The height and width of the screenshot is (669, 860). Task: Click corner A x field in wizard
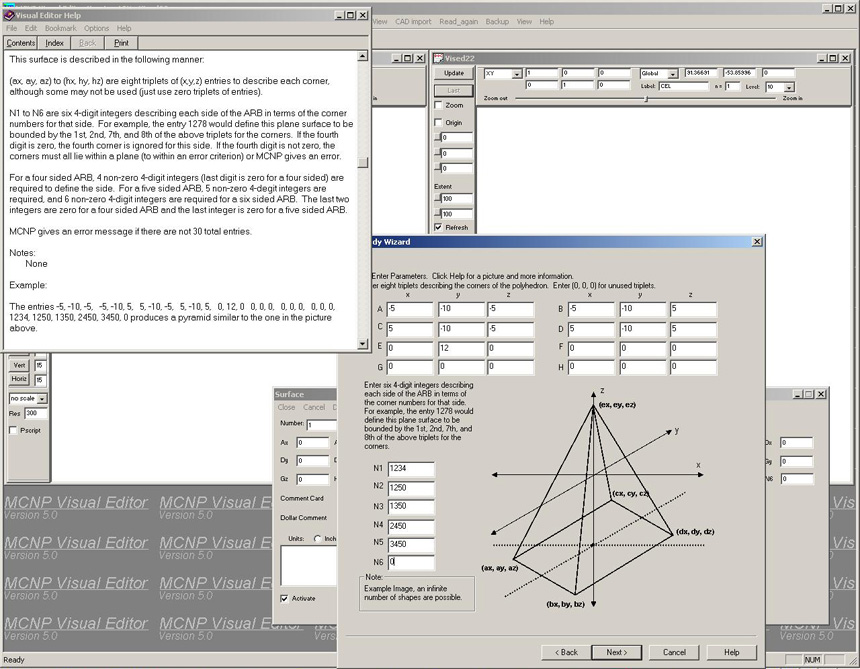point(410,309)
